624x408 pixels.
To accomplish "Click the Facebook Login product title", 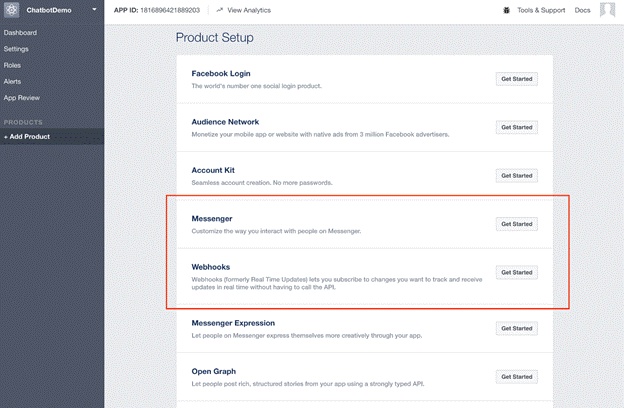I will [x=221, y=73].
